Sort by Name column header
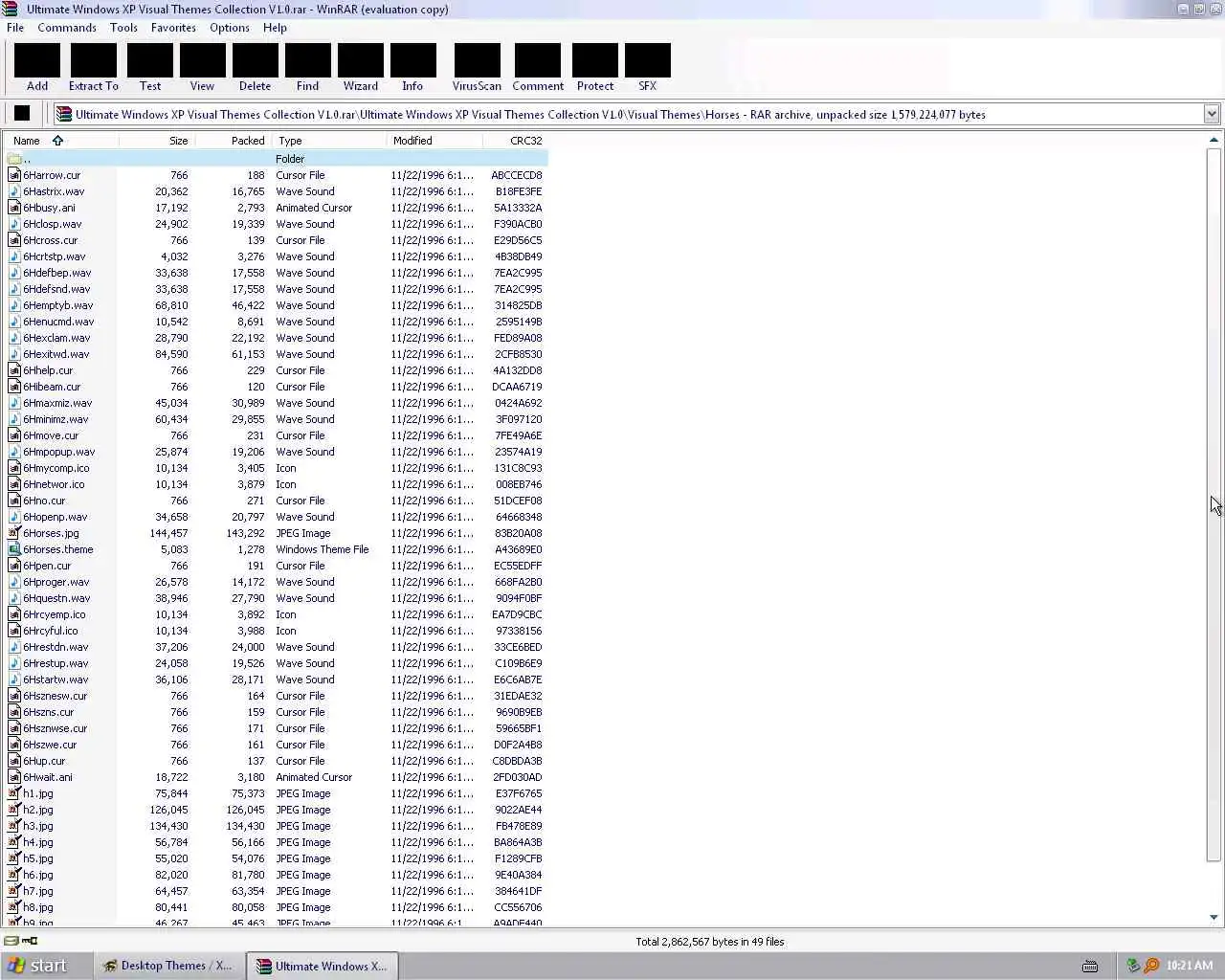This screenshot has width=1225, height=980. 60,141
